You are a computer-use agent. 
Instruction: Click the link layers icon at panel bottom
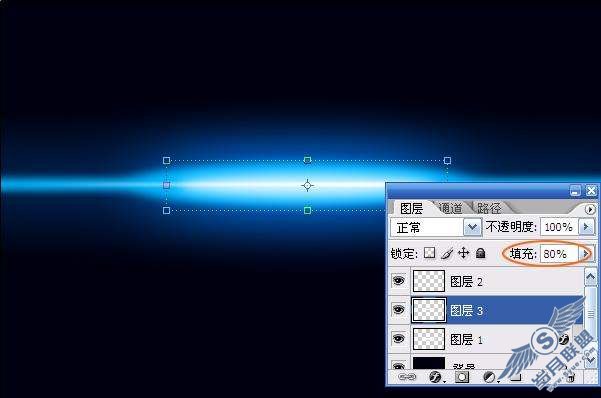(x=407, y=377)
